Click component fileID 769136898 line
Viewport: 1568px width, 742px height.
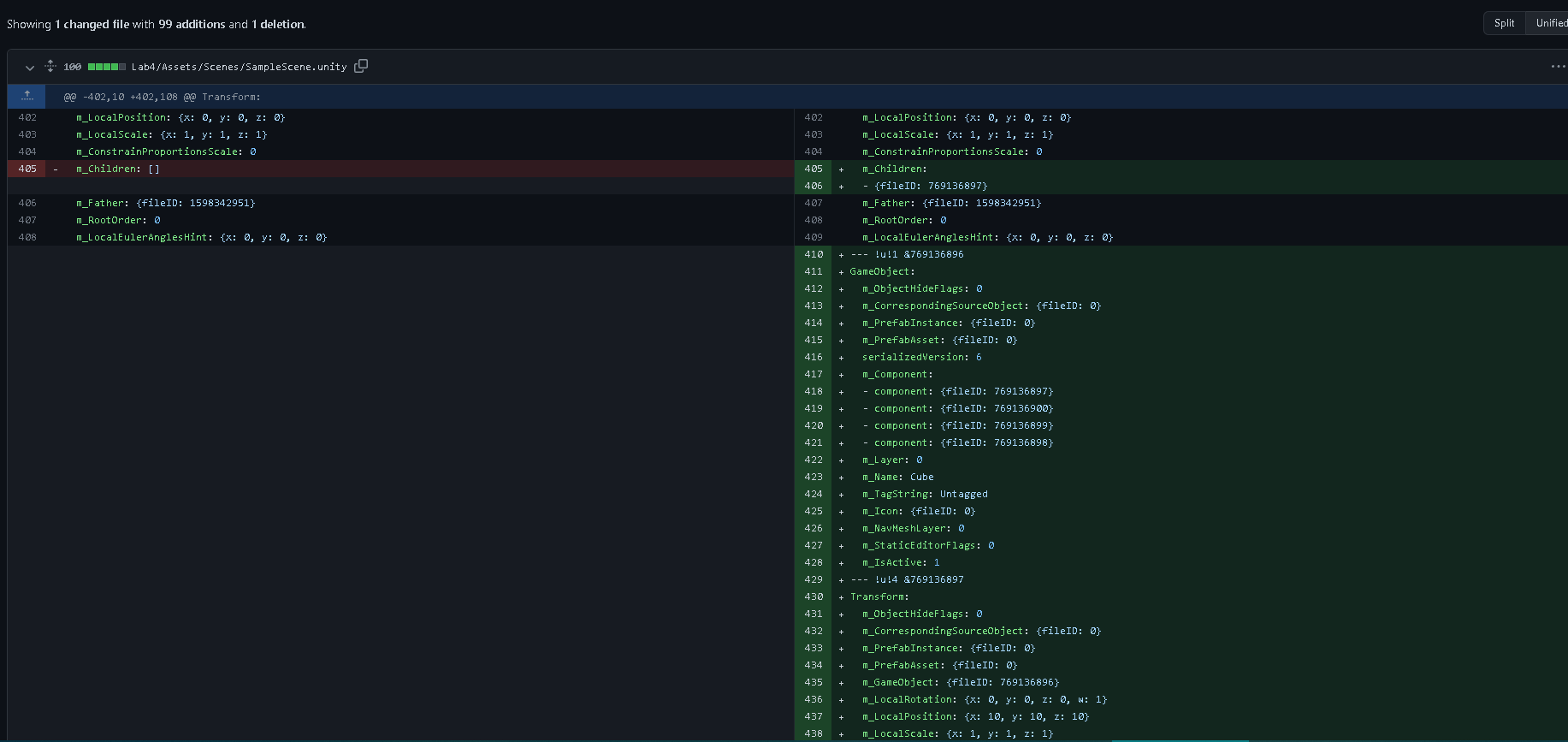click(958, 442)
